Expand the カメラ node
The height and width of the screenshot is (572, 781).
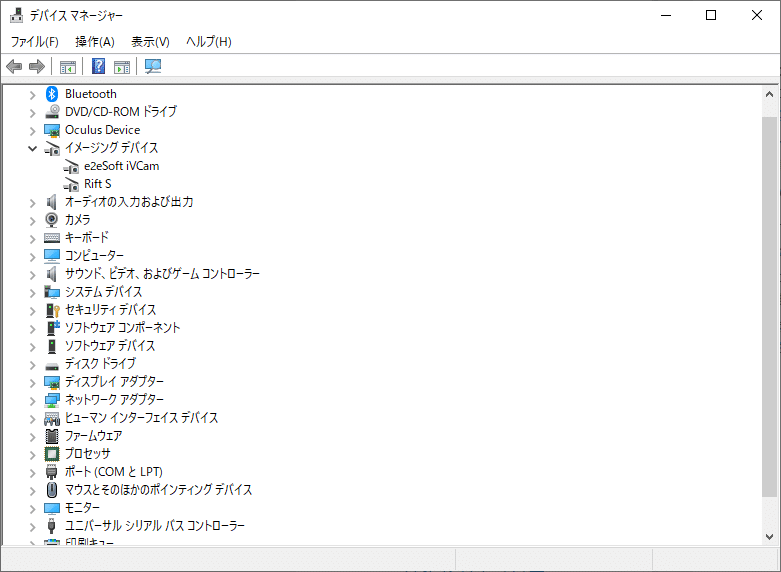(x=32, y=221)
